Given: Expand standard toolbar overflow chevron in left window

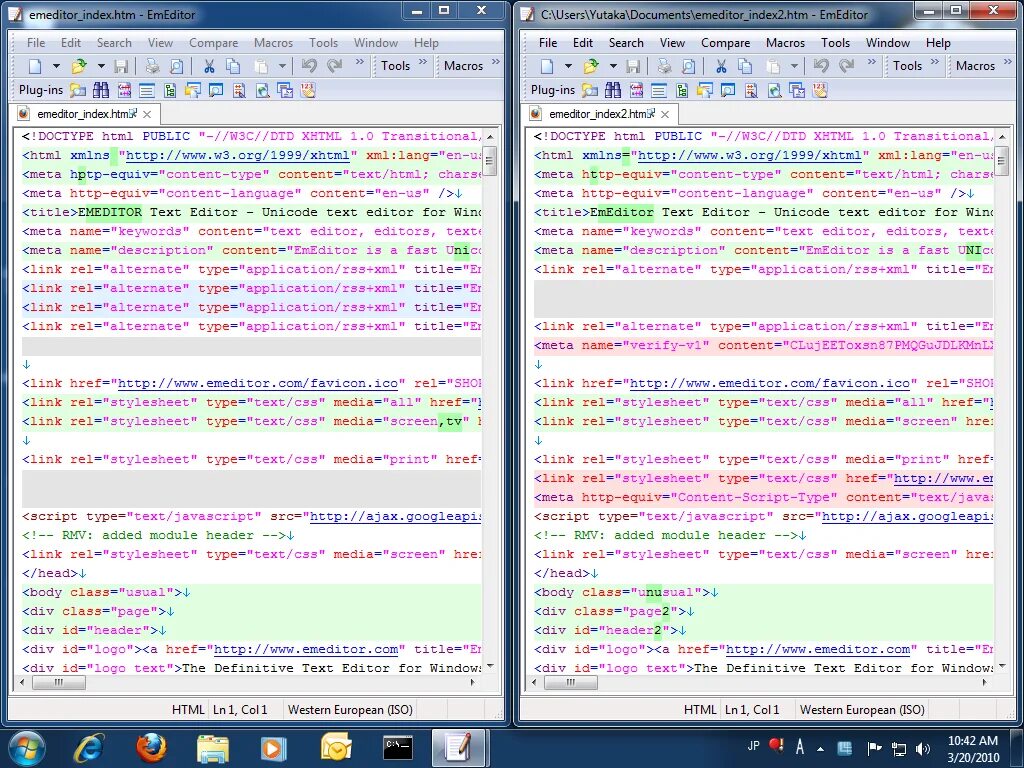Looking at the screenshot, I should pos(360,62).
